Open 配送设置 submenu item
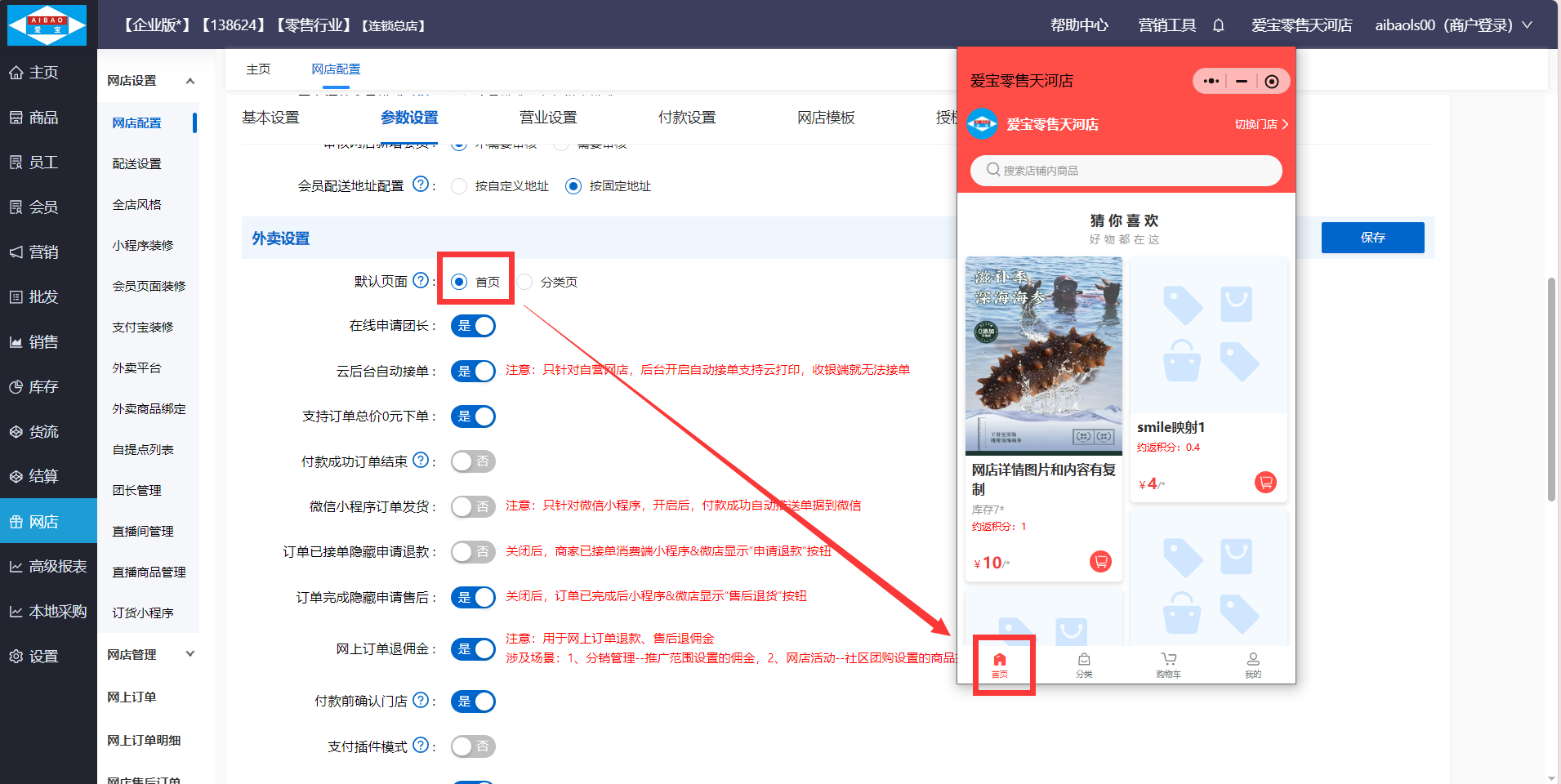1561x784 pixels. [x=137, y=164]
